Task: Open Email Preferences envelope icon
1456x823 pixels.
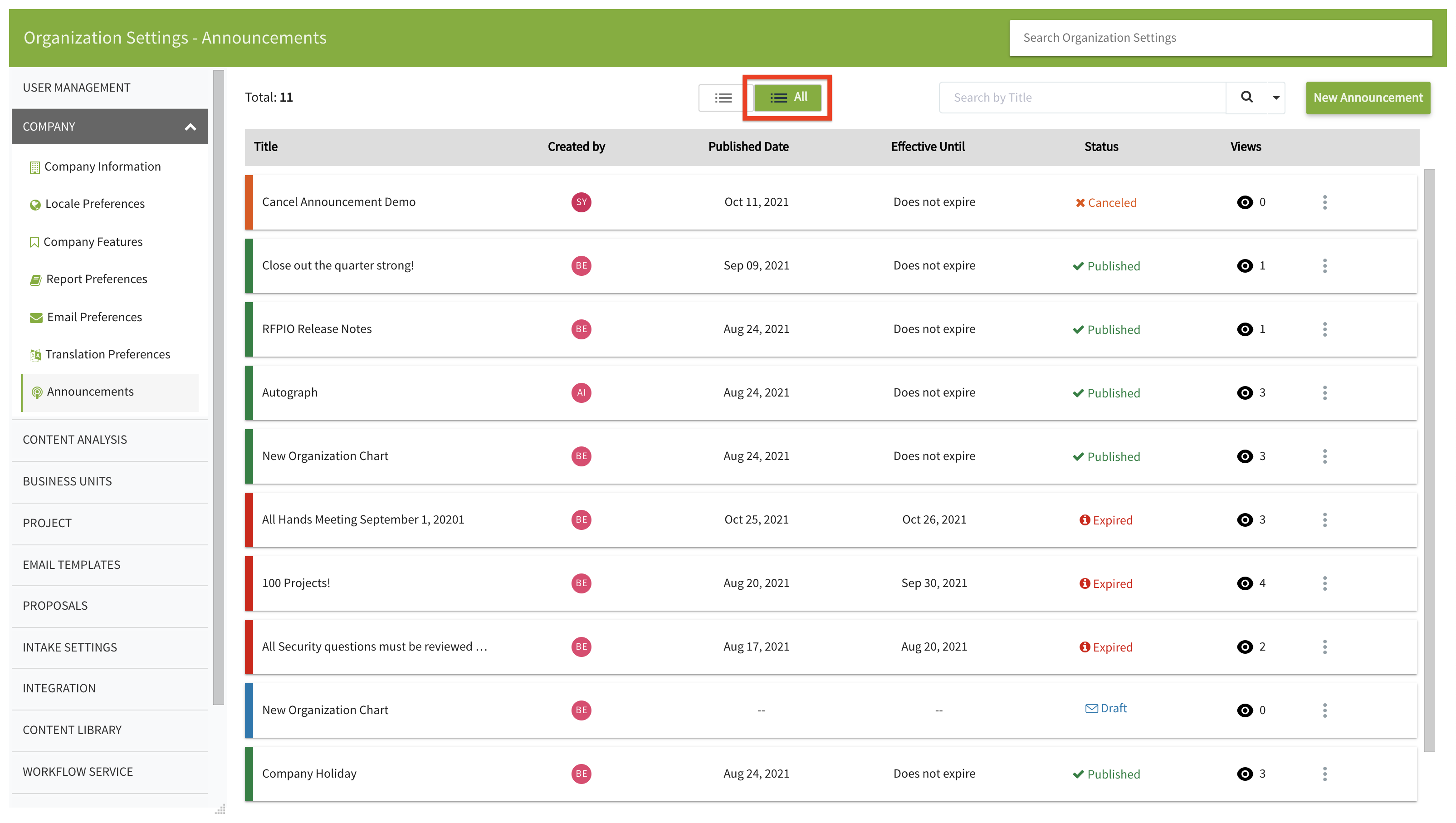Action: point(36,317)
